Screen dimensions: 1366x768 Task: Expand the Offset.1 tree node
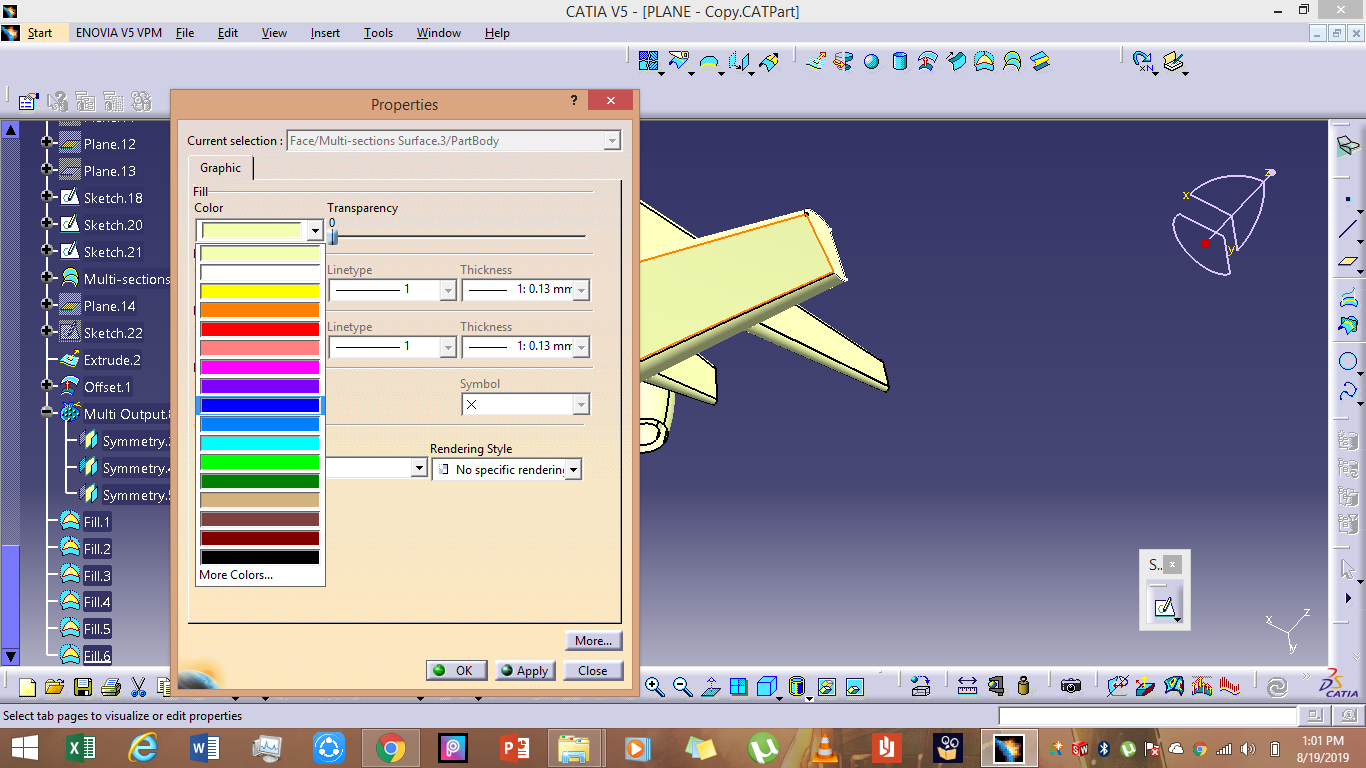[47, 386]
